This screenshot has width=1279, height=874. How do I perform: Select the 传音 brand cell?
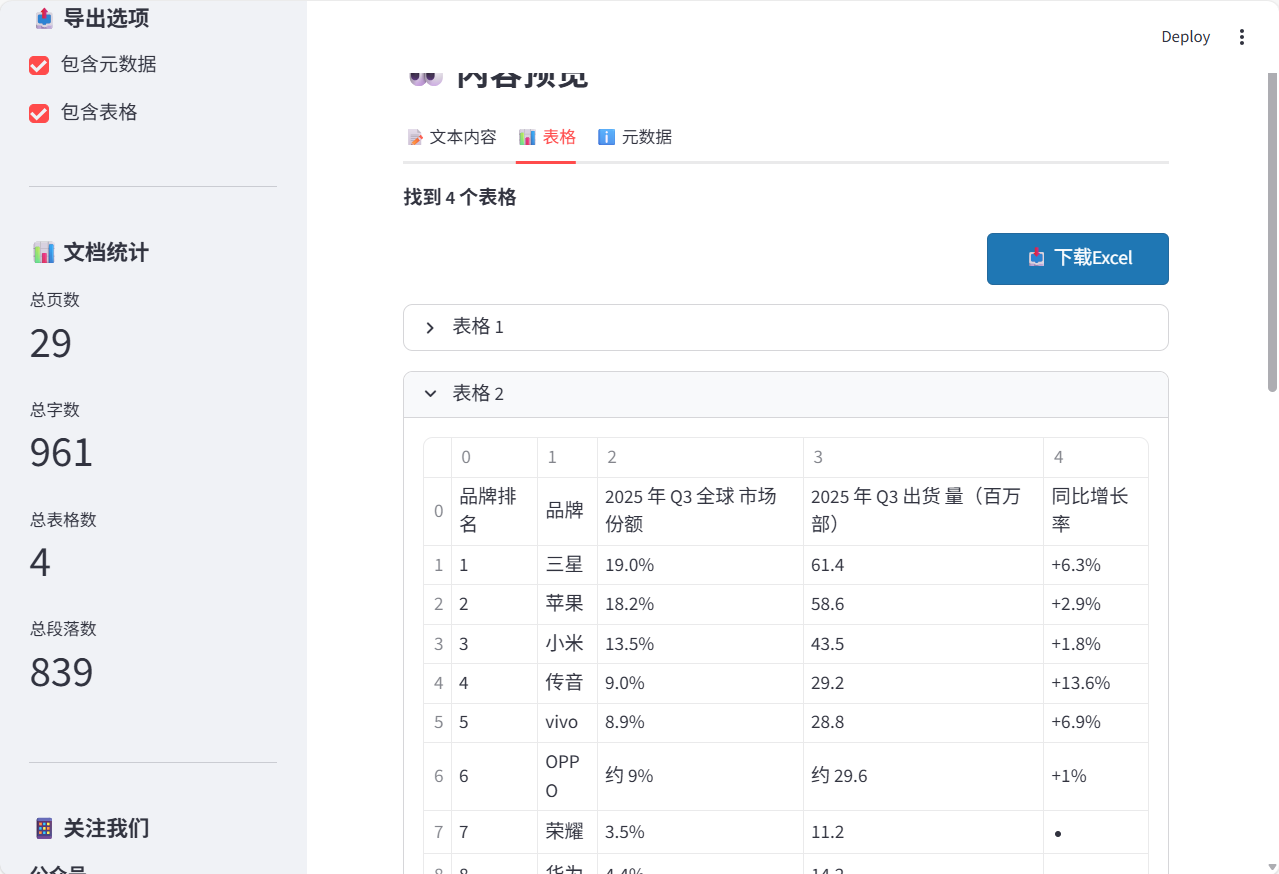coord(567,683)
